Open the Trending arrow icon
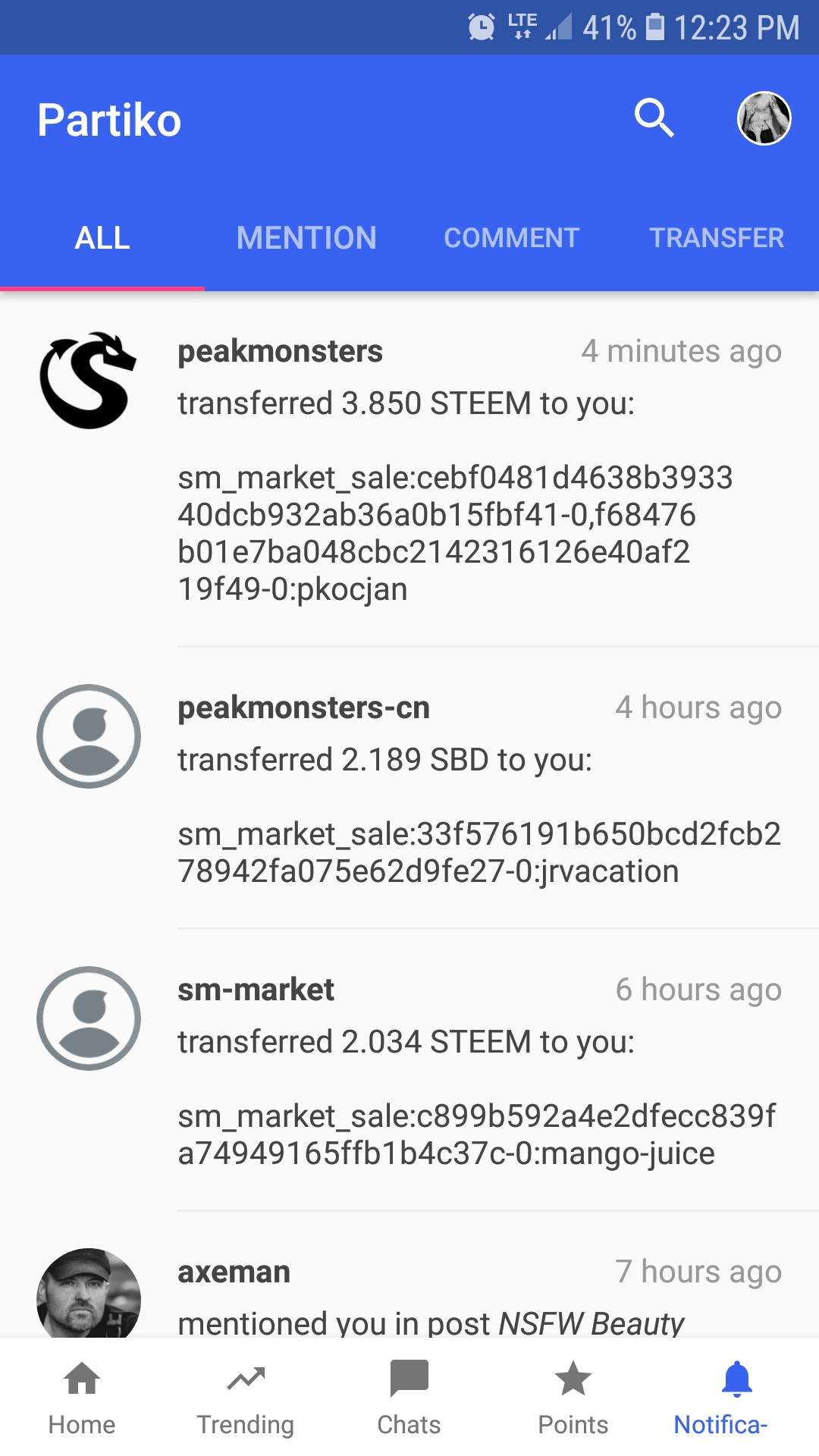This screenshot has height=1456, width=819. 246,1379
